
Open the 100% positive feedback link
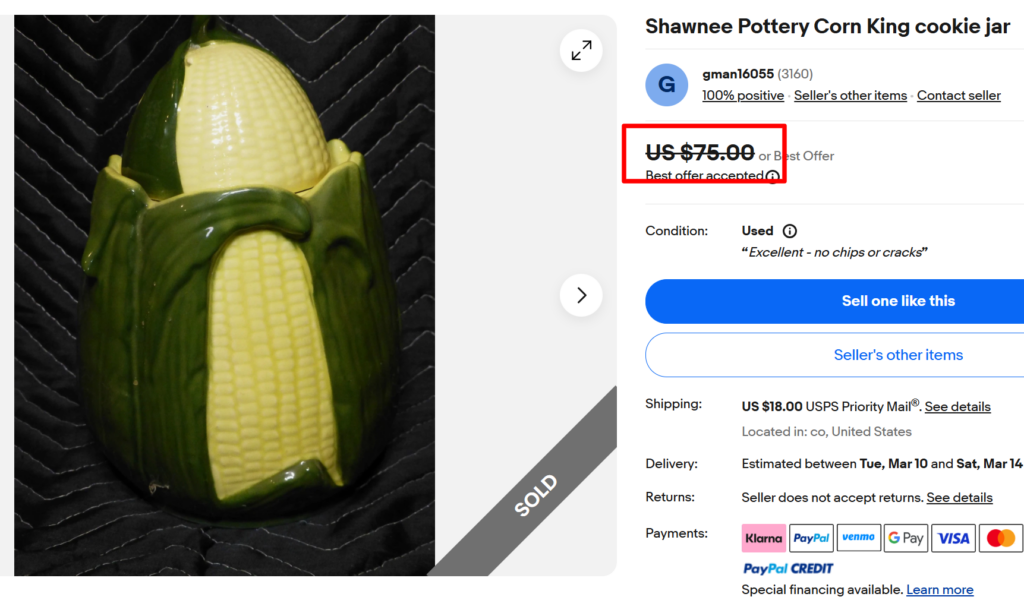[x=742, y=95]
